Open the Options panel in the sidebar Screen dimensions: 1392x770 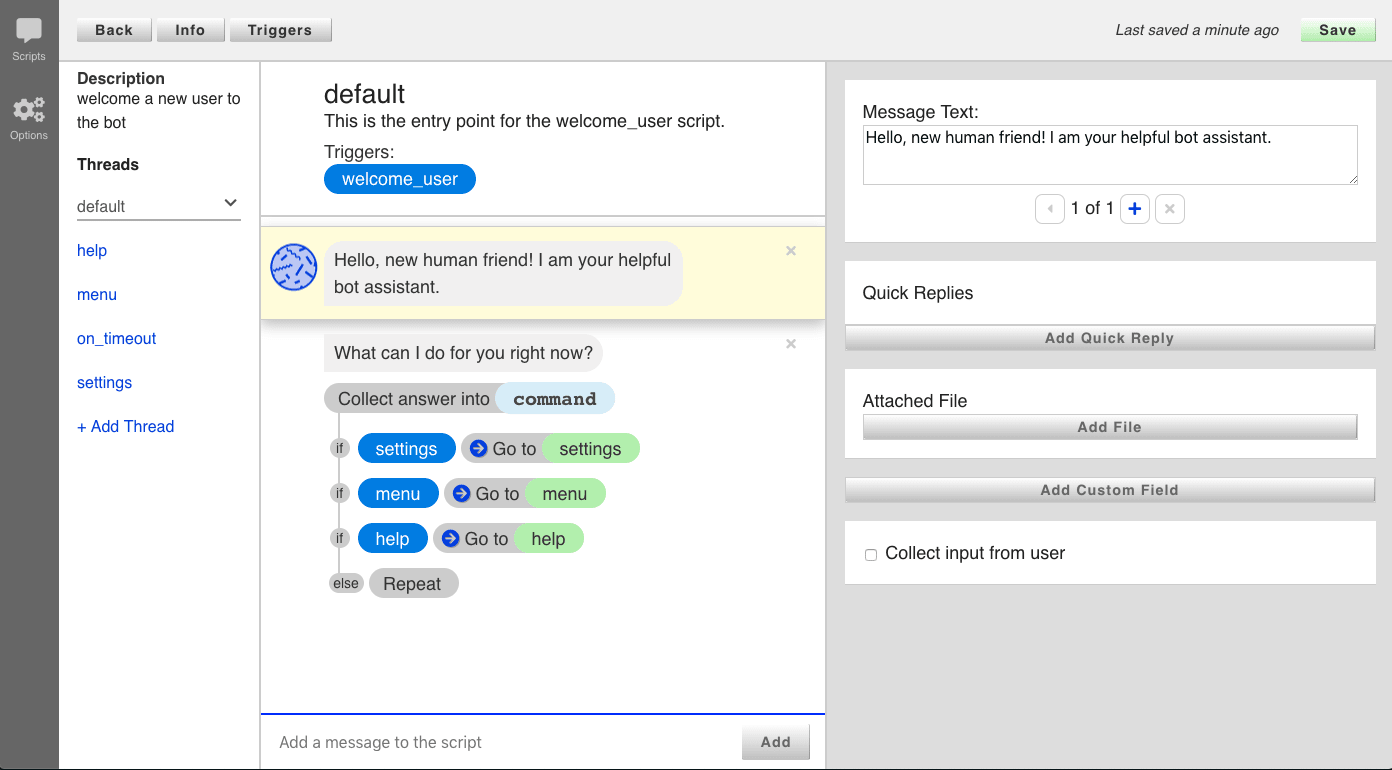(28, 110)
